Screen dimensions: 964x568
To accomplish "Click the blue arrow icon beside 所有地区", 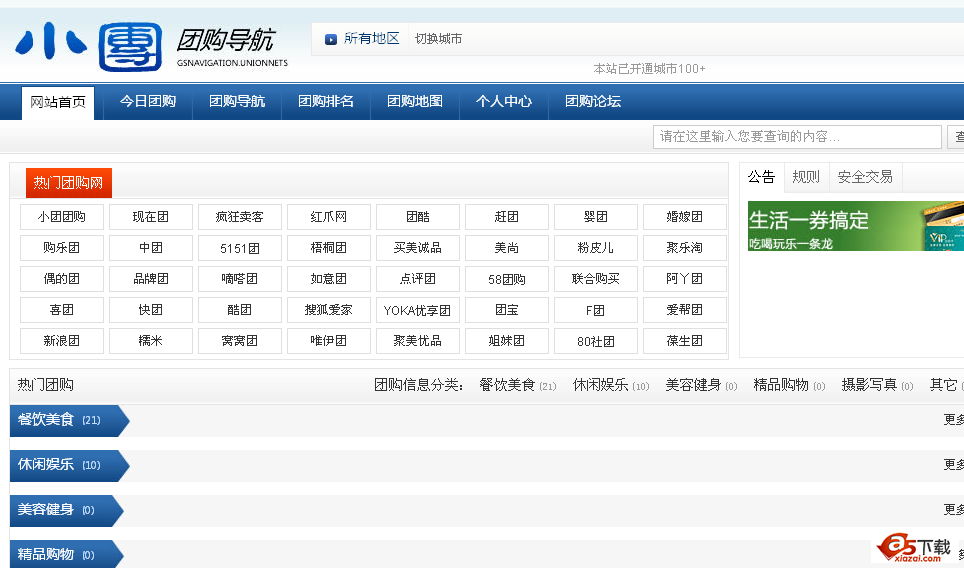I will pos(331,39).
